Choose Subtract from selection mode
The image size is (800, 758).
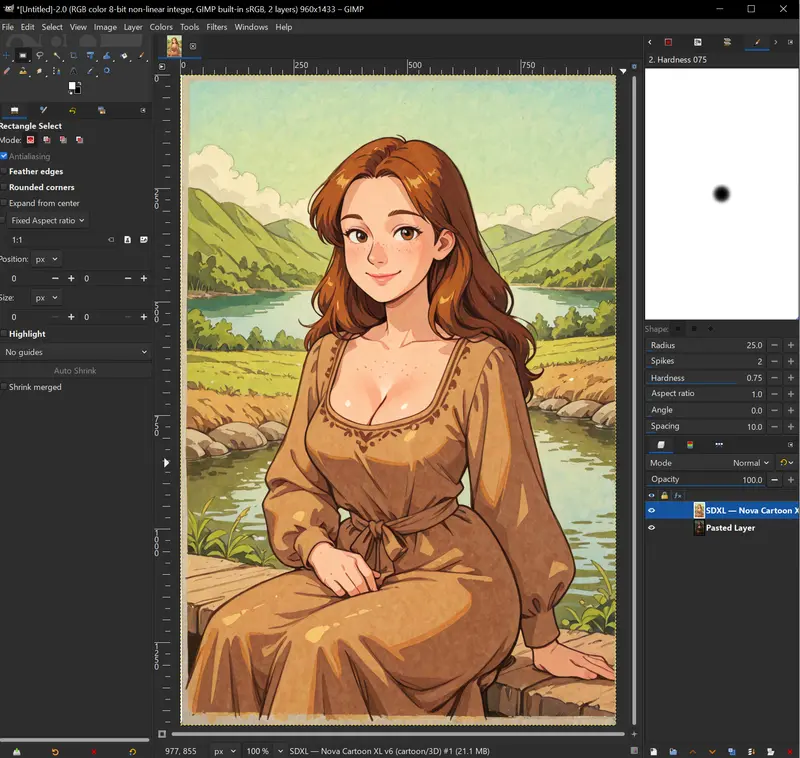point(63,140)
